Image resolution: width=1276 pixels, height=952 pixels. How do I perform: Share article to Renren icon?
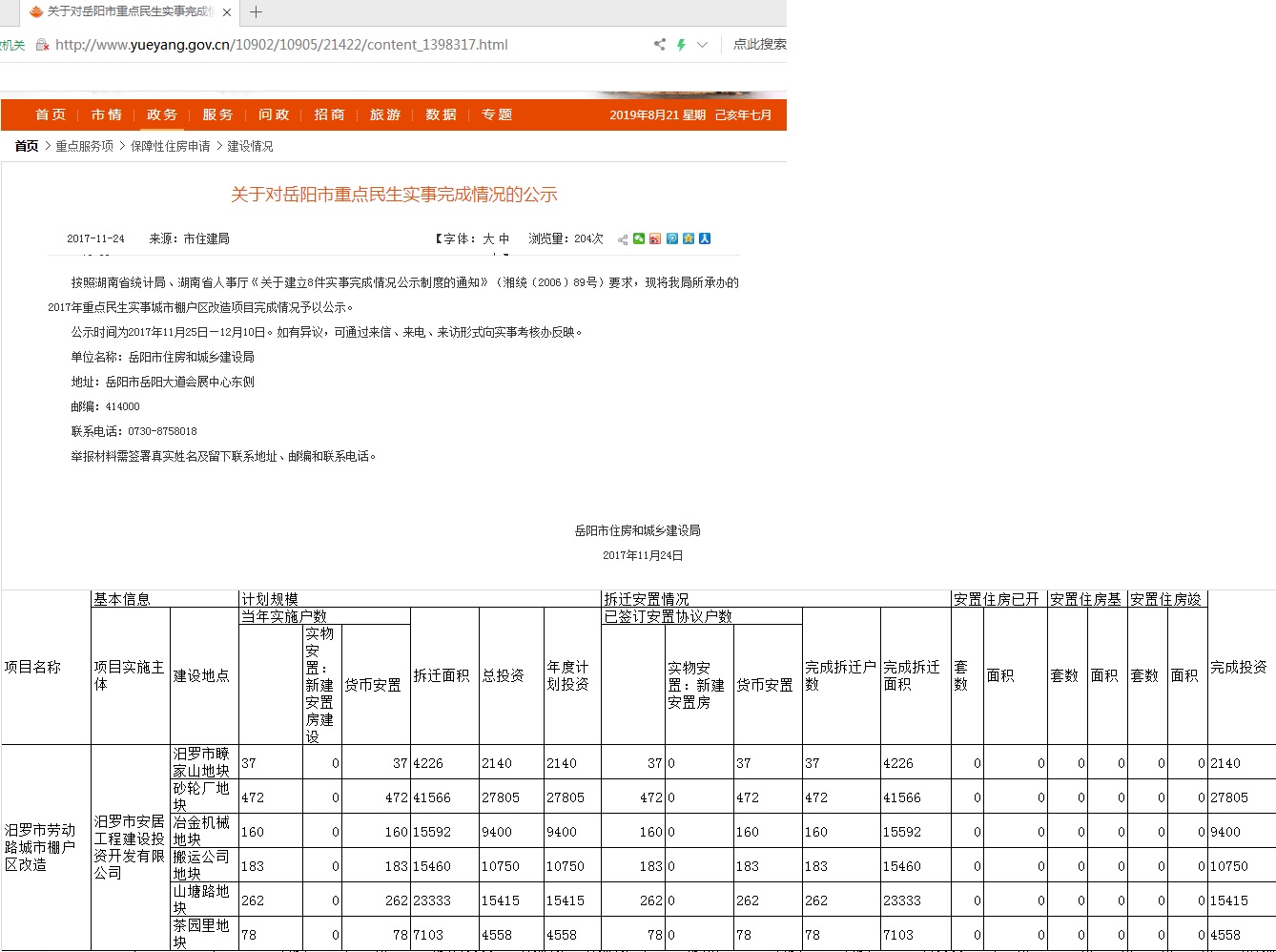pyautogui.click(x=705, y=238)
